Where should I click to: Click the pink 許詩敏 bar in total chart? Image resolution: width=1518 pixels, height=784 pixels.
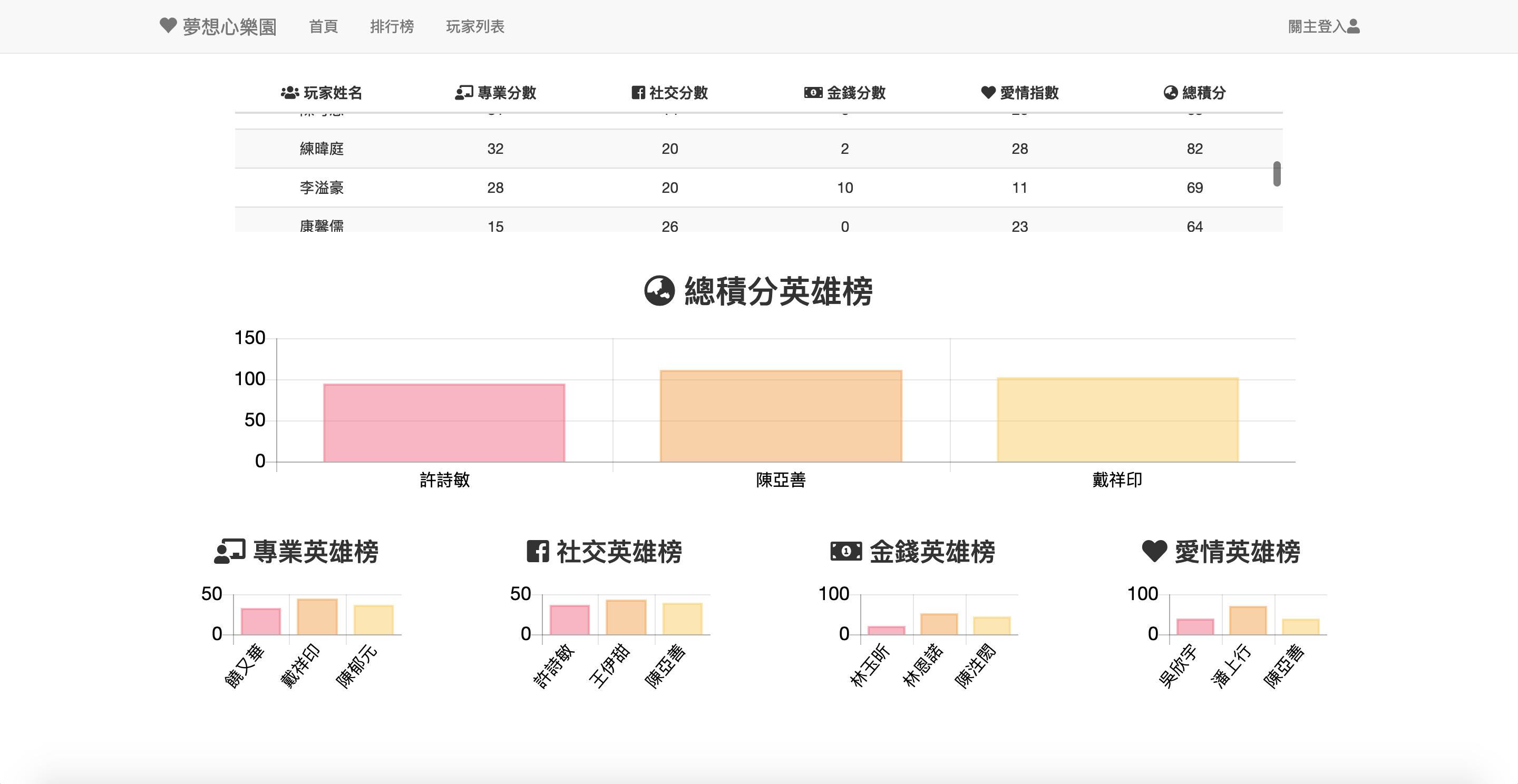pos(444,423)
